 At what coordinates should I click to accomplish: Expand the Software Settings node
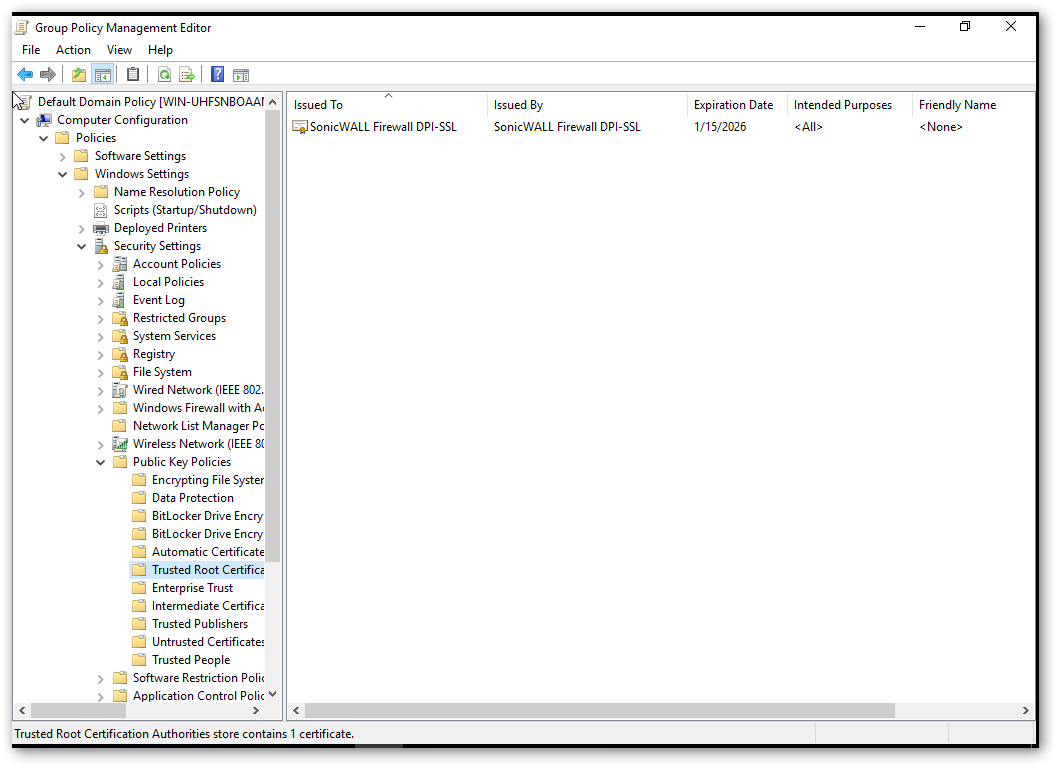(63, 156)
